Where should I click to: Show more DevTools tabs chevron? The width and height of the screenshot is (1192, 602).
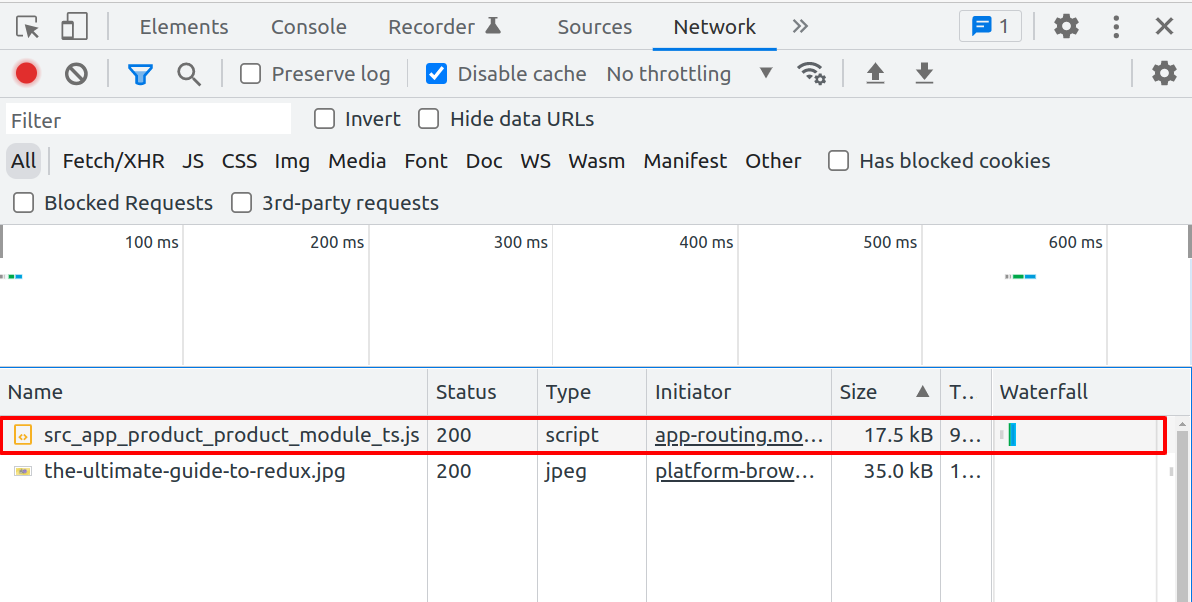click(x=800, y=27)
